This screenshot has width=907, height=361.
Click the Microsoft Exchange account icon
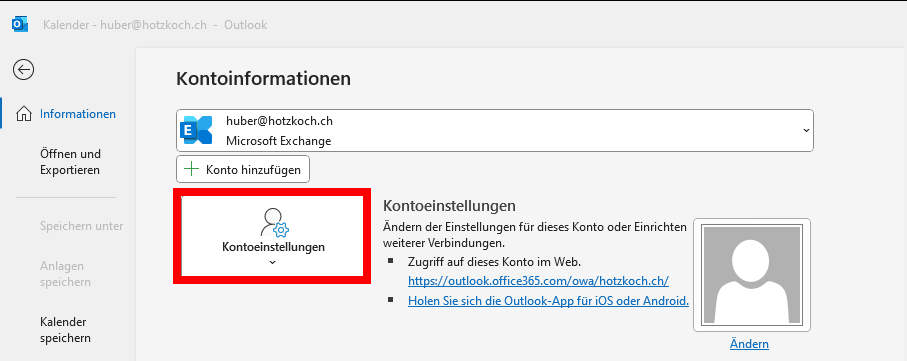point(196,131)
